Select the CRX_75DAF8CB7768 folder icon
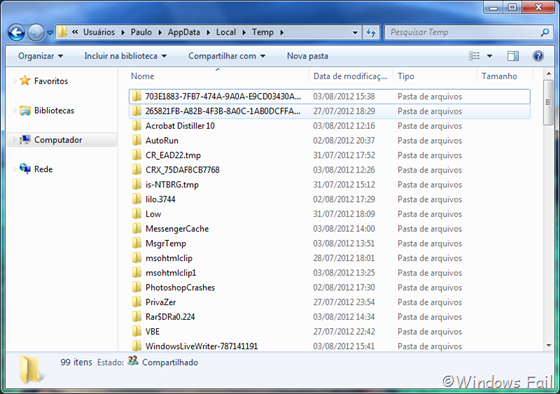This screenshot has height=394, width=560. pyautogui.click(x=136, y=170)
